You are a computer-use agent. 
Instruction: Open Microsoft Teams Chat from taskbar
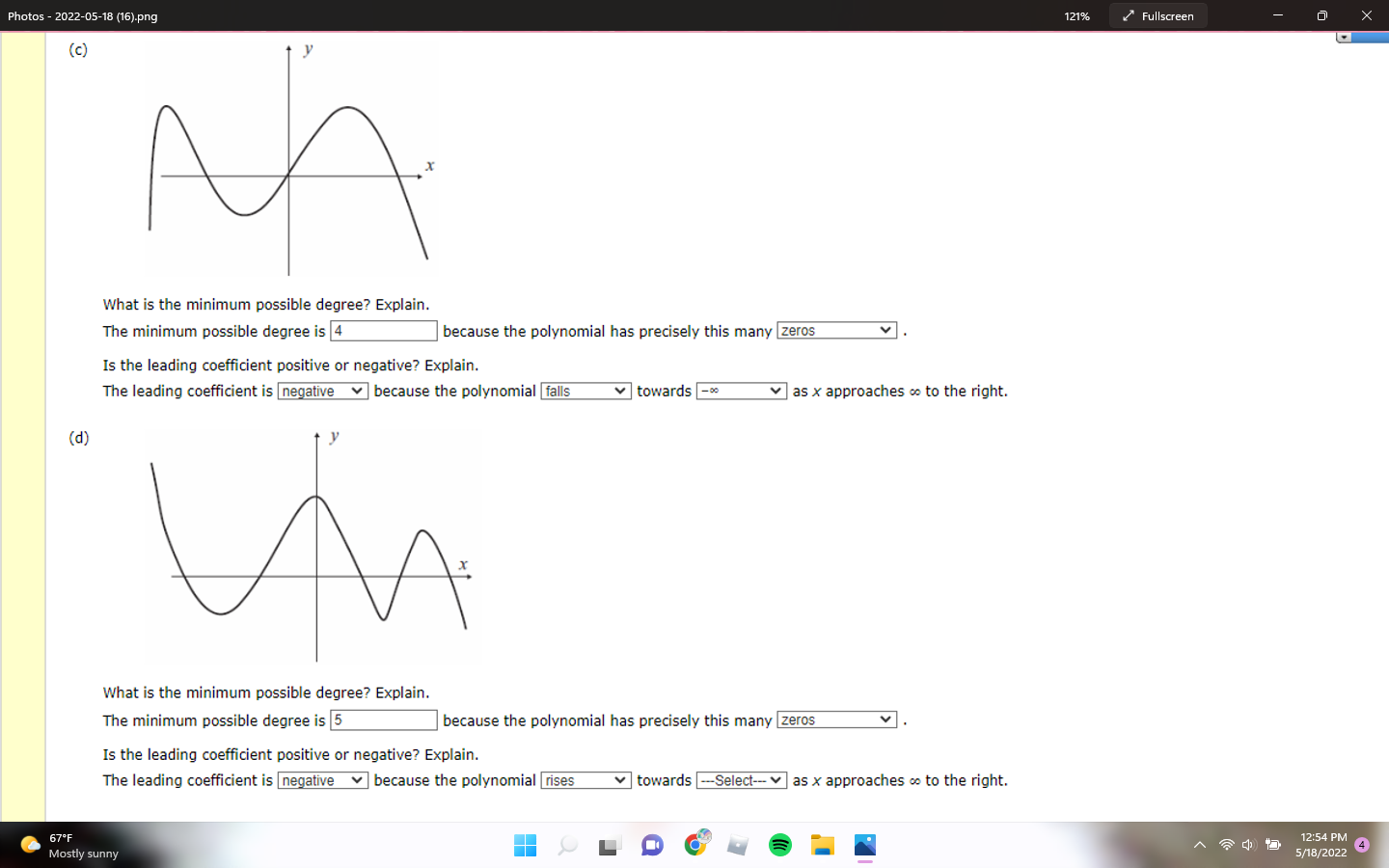(652, 846)
